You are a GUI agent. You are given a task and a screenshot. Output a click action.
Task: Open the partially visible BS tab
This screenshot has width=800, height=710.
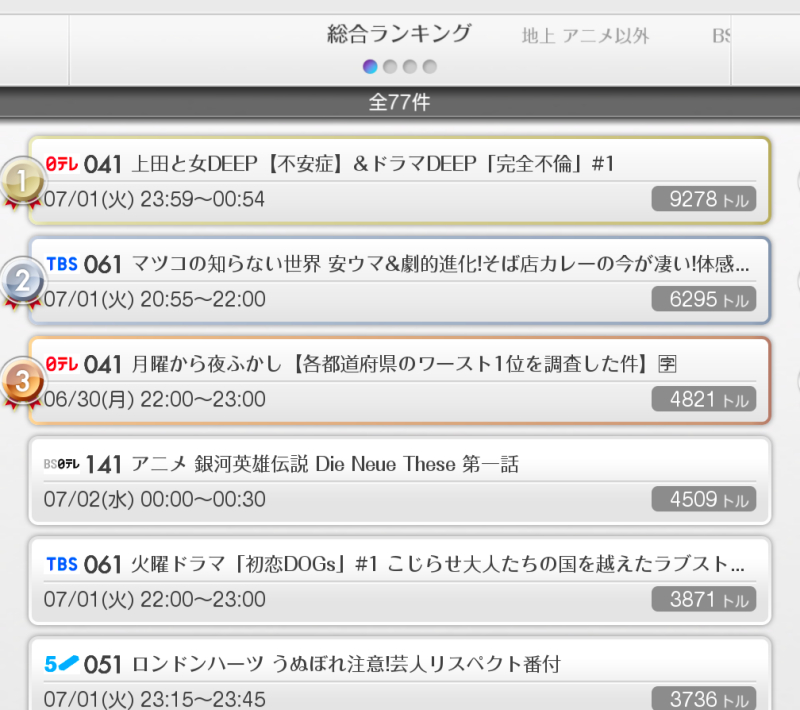pos(721,36)
